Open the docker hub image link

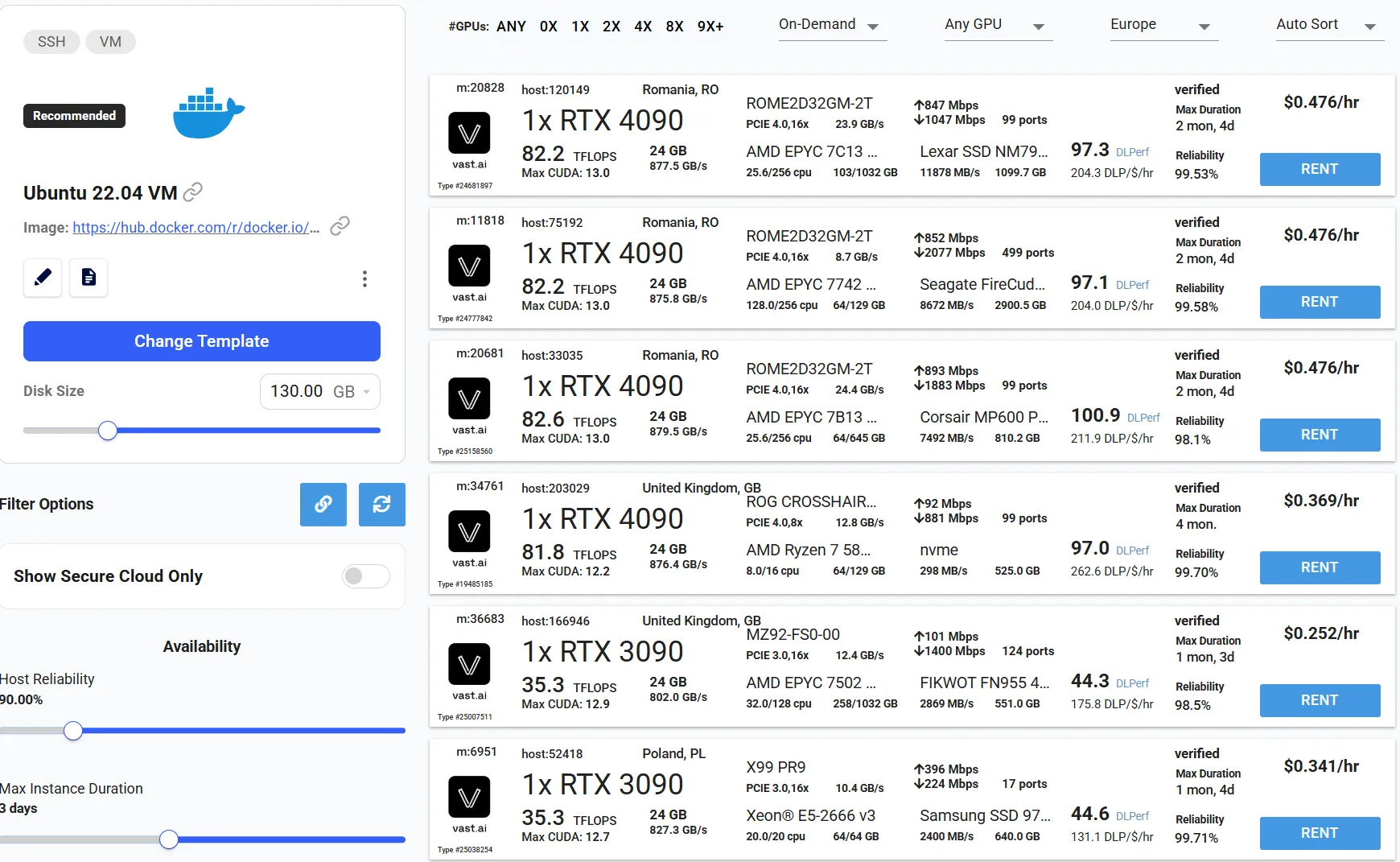tap(196, 228)
